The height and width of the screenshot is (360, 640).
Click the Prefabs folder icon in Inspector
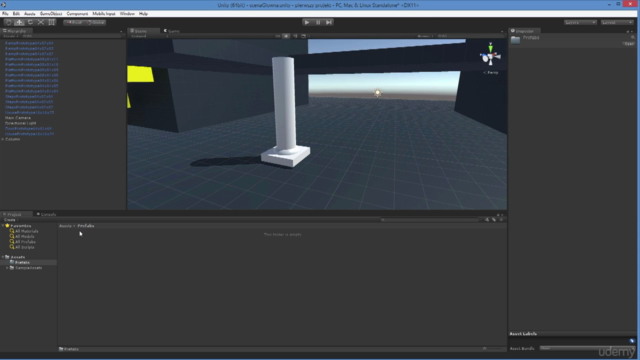pos(515,40)
